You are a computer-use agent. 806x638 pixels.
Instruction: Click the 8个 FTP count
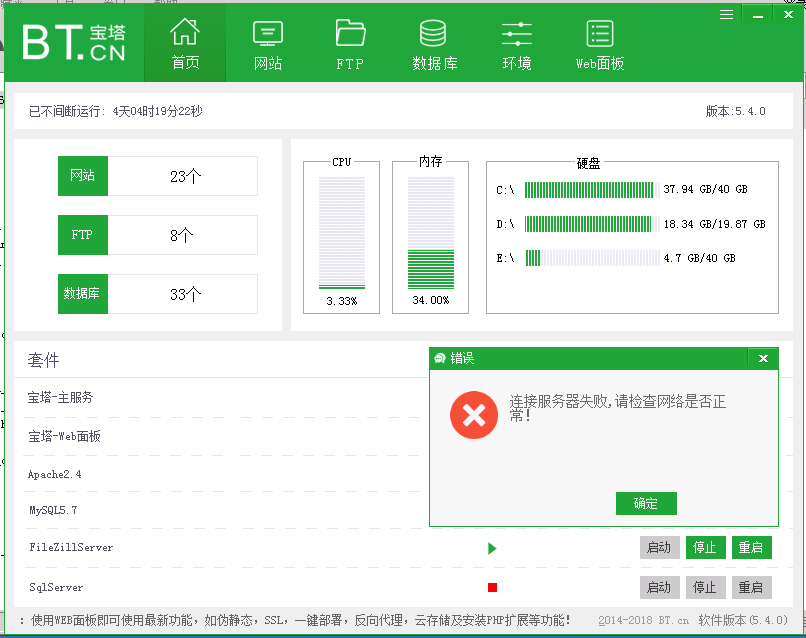click(181, 235)
